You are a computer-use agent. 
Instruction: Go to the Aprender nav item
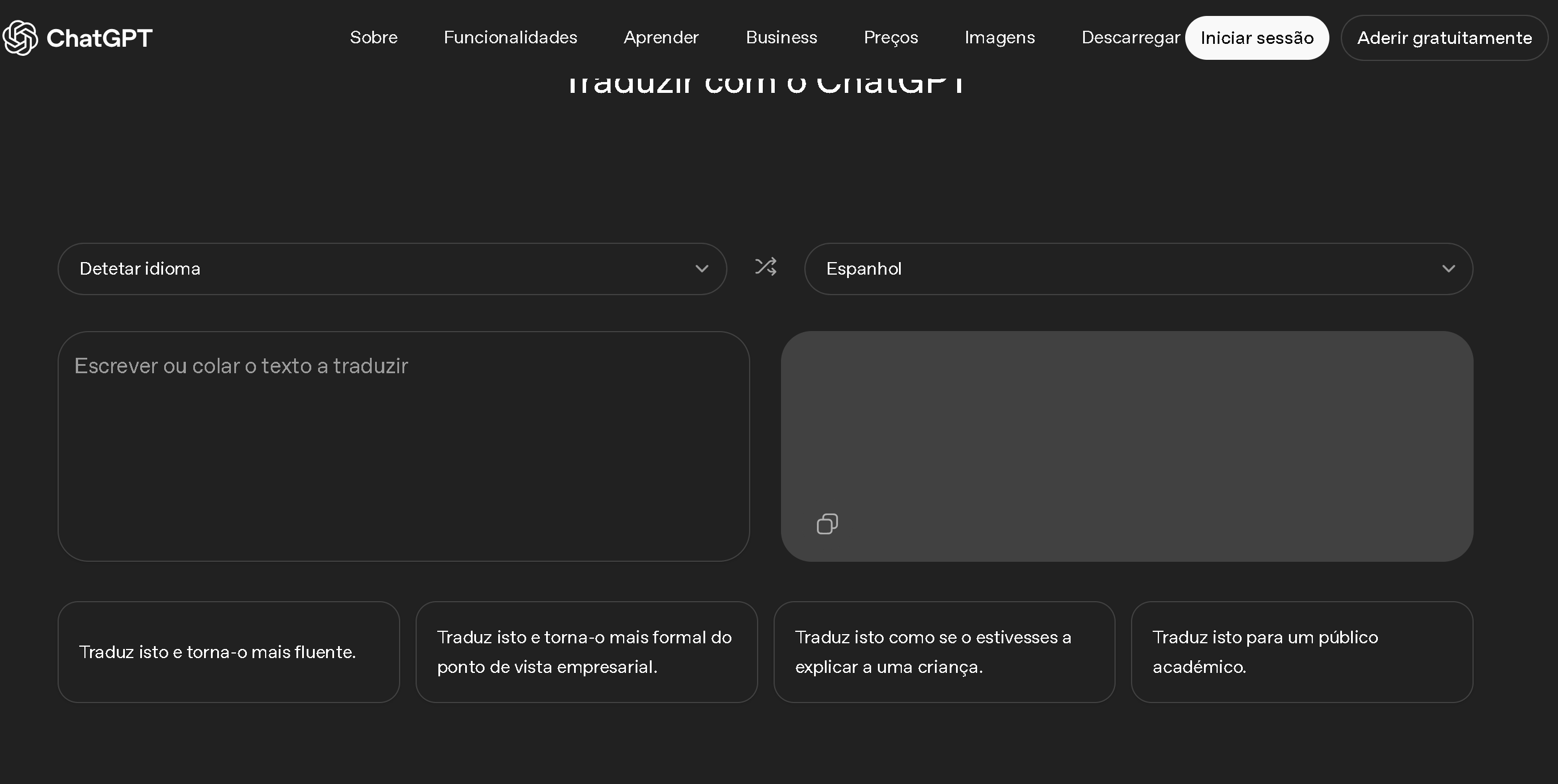pos(661,38)
